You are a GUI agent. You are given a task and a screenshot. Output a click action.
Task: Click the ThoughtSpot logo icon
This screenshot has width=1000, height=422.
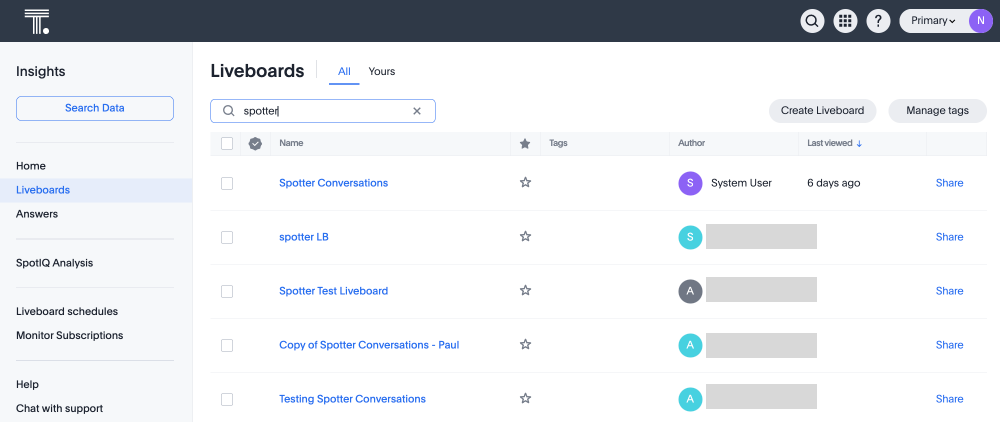pyautogui.click(x=37, y=21)
